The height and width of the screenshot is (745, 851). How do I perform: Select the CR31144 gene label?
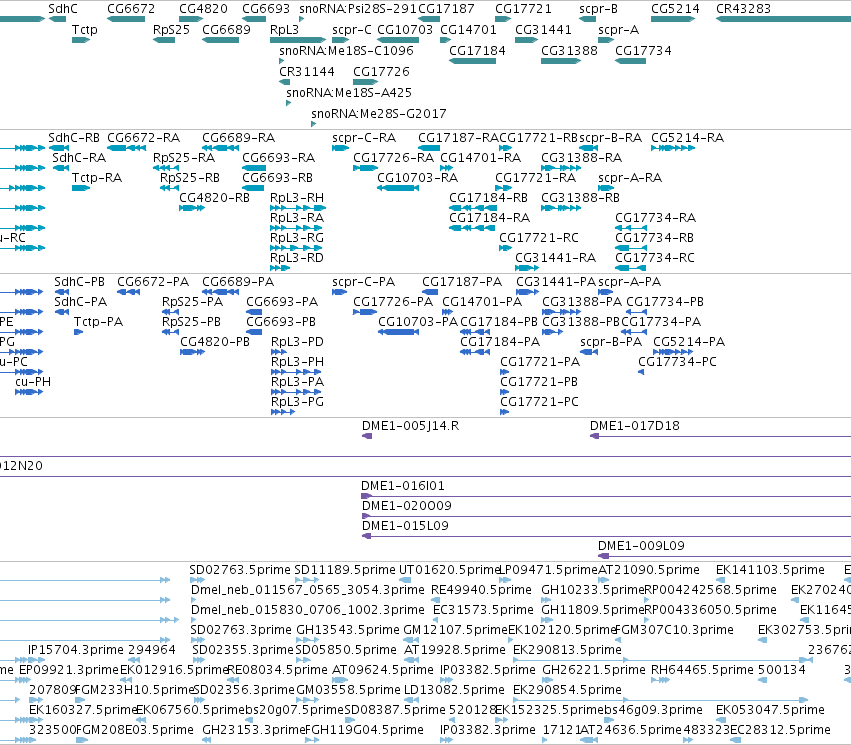(307, 72)
